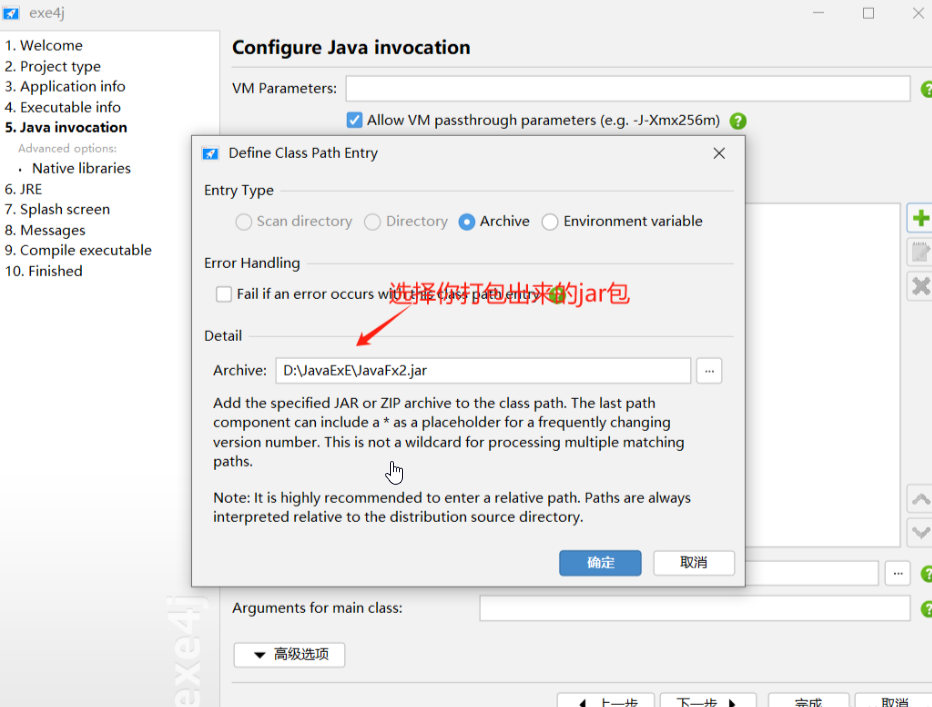Move the class path entry down with the chevron
The width and height of the screenshot is (932, 707).
click(x=920, y=532)
